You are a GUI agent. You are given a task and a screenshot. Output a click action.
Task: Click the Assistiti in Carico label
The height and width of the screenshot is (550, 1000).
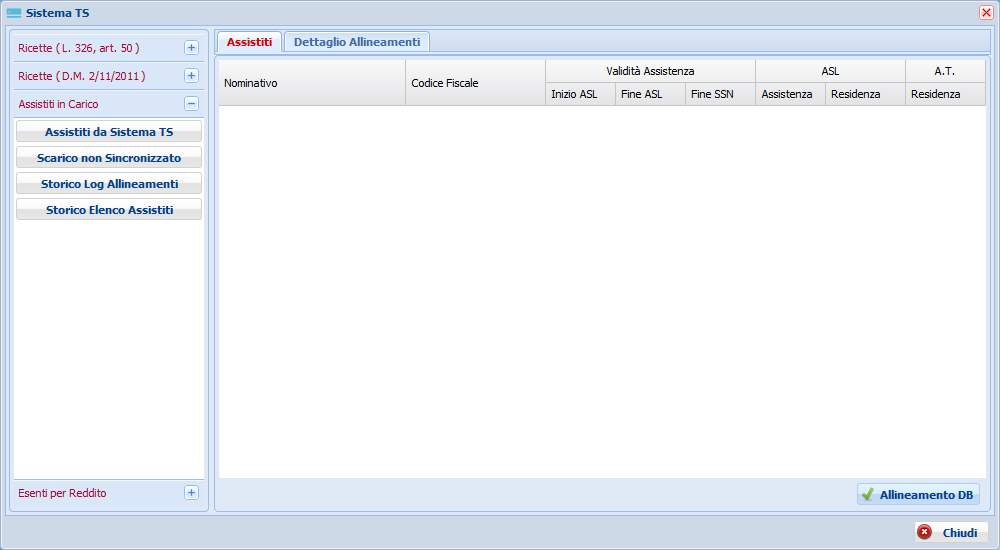tap(58, 104)
